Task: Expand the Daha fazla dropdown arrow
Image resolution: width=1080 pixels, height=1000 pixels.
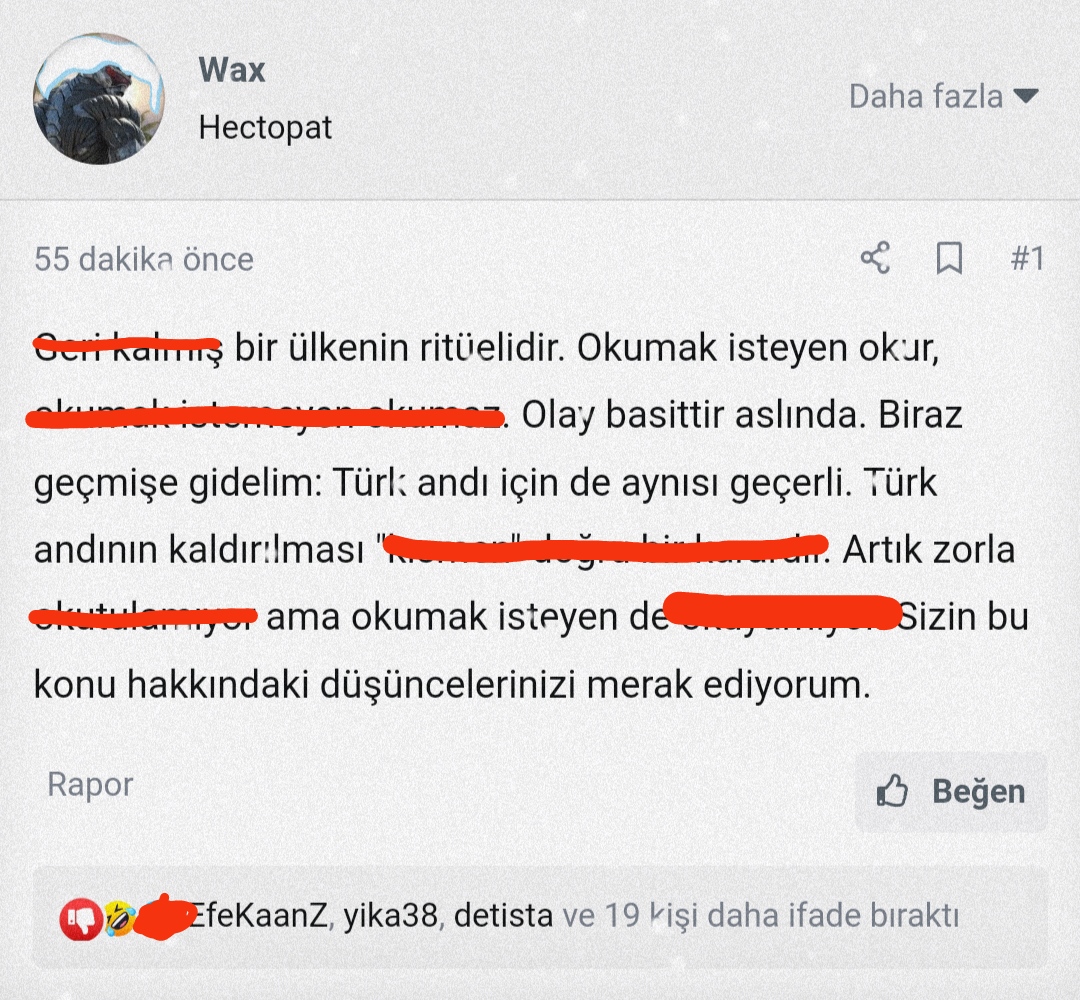Action: [1026, 96]
